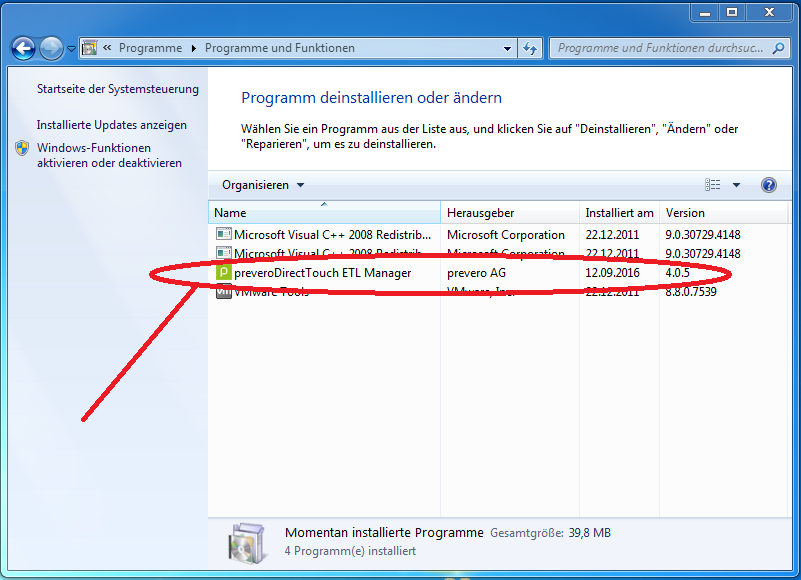Open the Organisieren menu
This screenshot has height=580, width=801.
click(x=263, y=185)
